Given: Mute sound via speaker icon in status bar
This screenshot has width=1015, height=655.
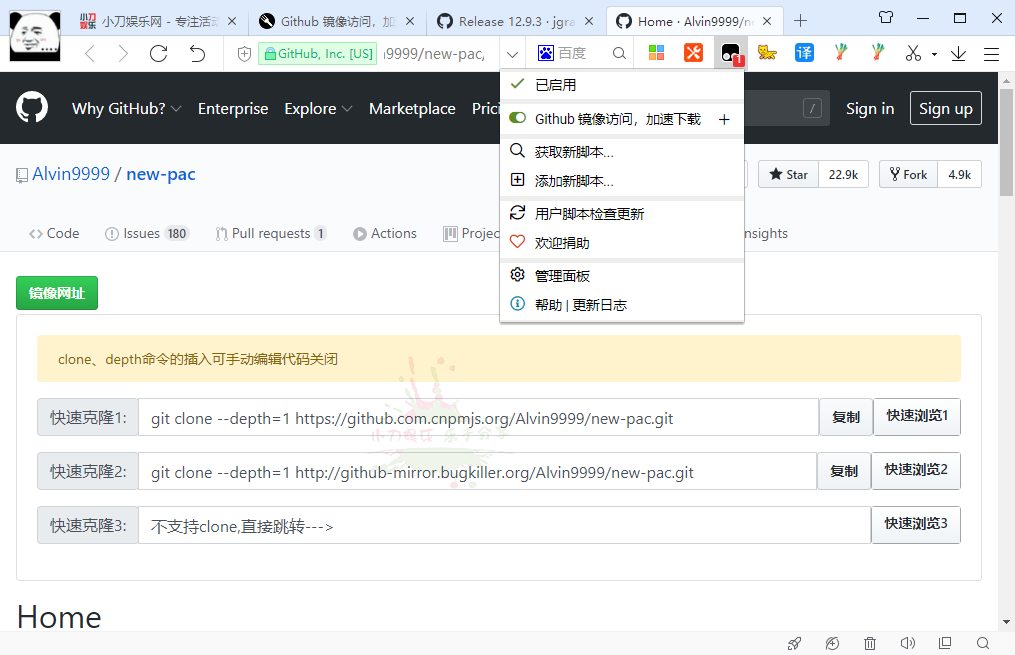Looking at the screenshot, I should 907,643.
